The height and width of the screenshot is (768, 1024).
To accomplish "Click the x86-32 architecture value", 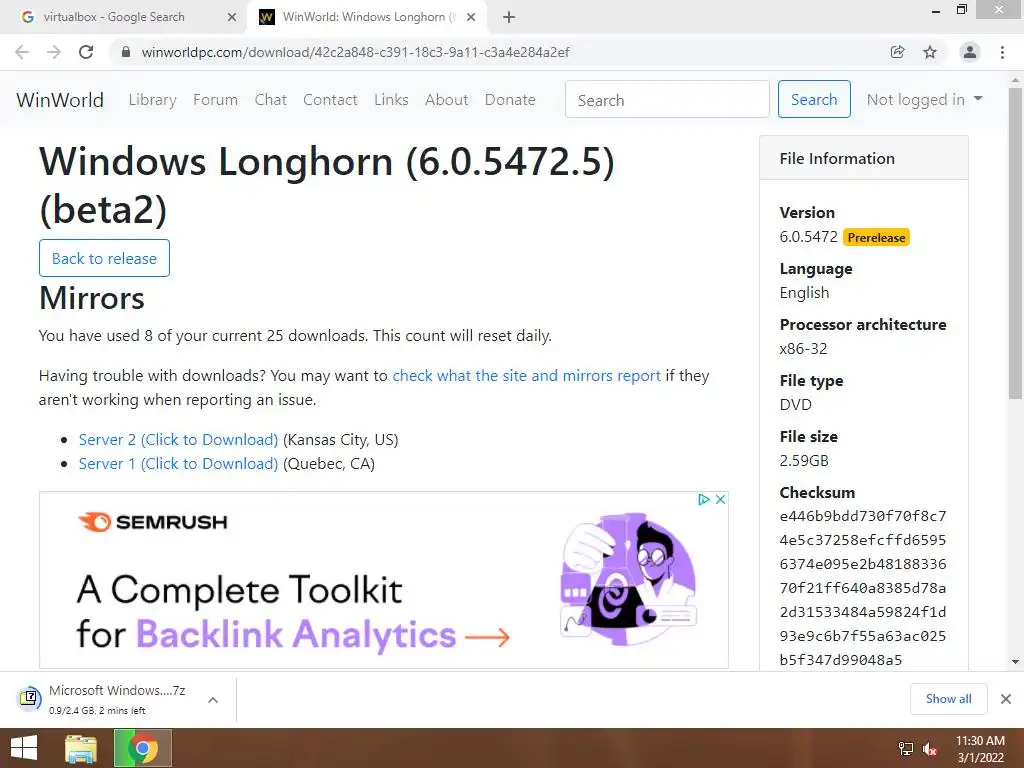I will (x=803, y=349).
